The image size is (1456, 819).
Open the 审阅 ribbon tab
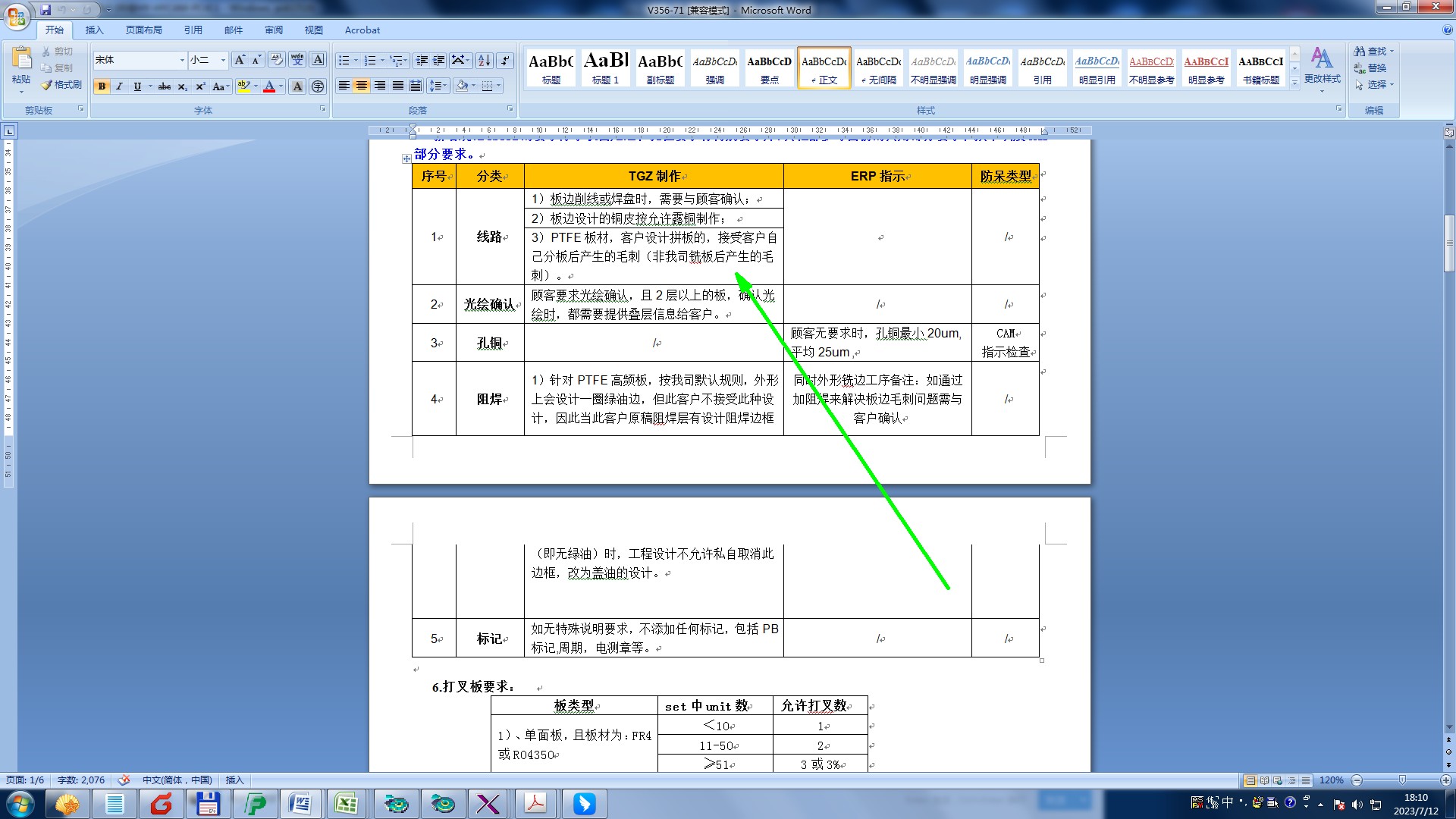point(274,30)
